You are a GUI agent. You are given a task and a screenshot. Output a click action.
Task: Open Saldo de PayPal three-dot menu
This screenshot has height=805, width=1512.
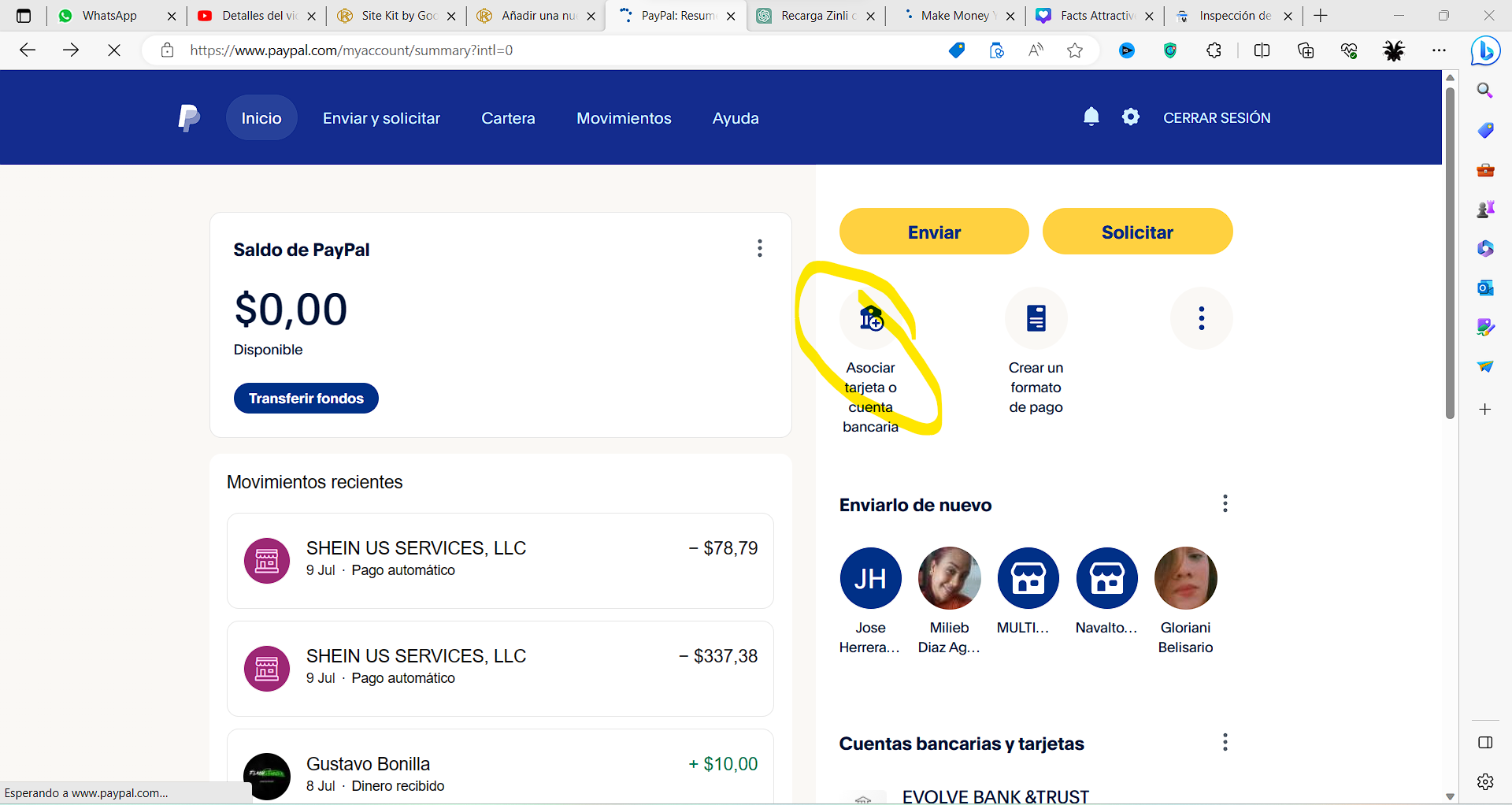click(759, 248)
